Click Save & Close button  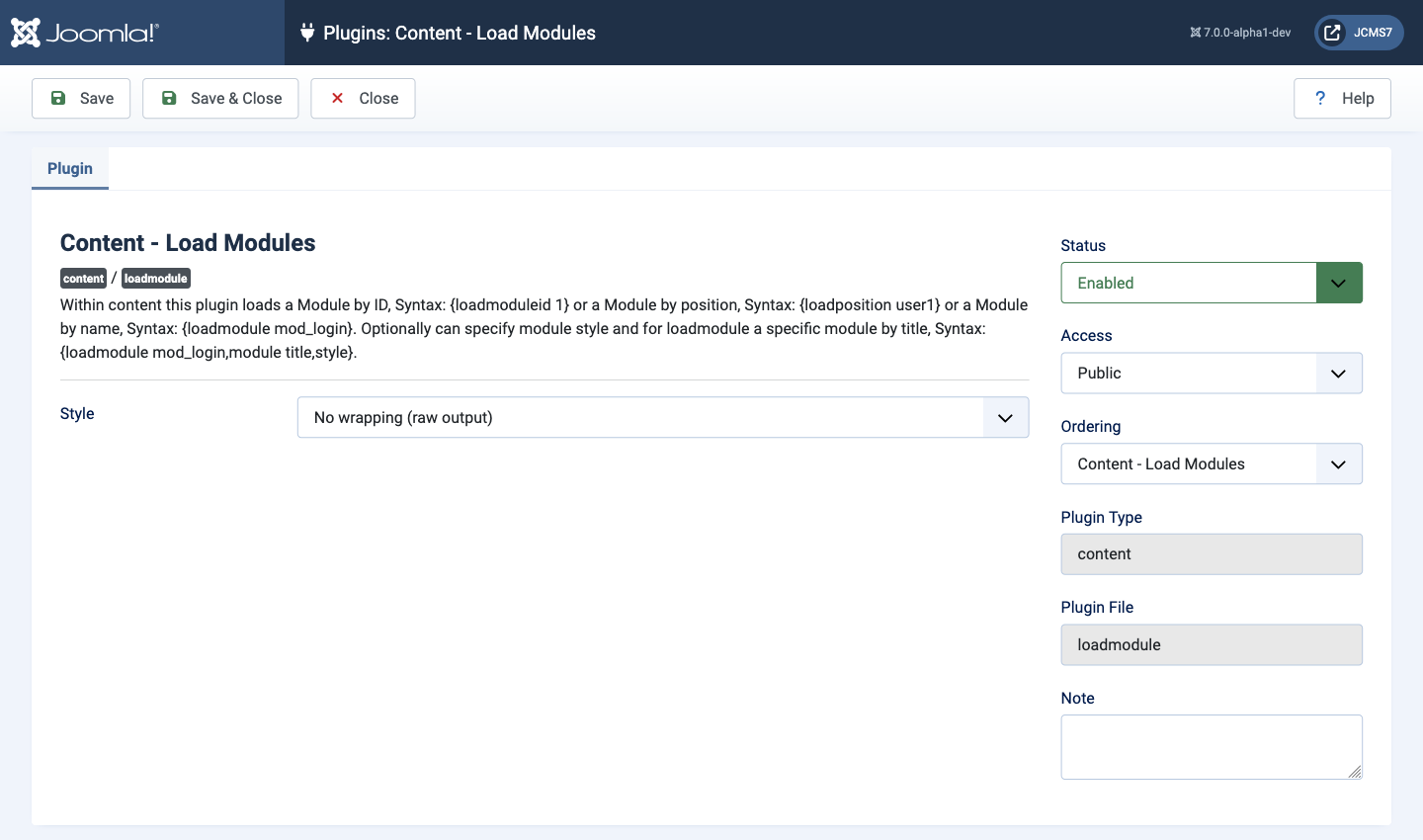click(220, 98)
